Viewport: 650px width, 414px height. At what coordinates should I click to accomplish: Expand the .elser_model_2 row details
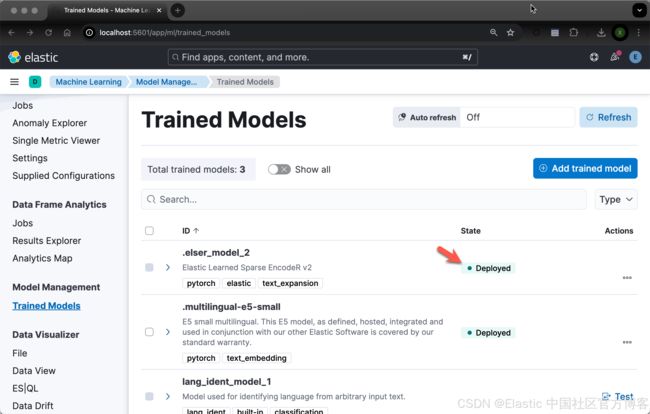pos(167,267)
